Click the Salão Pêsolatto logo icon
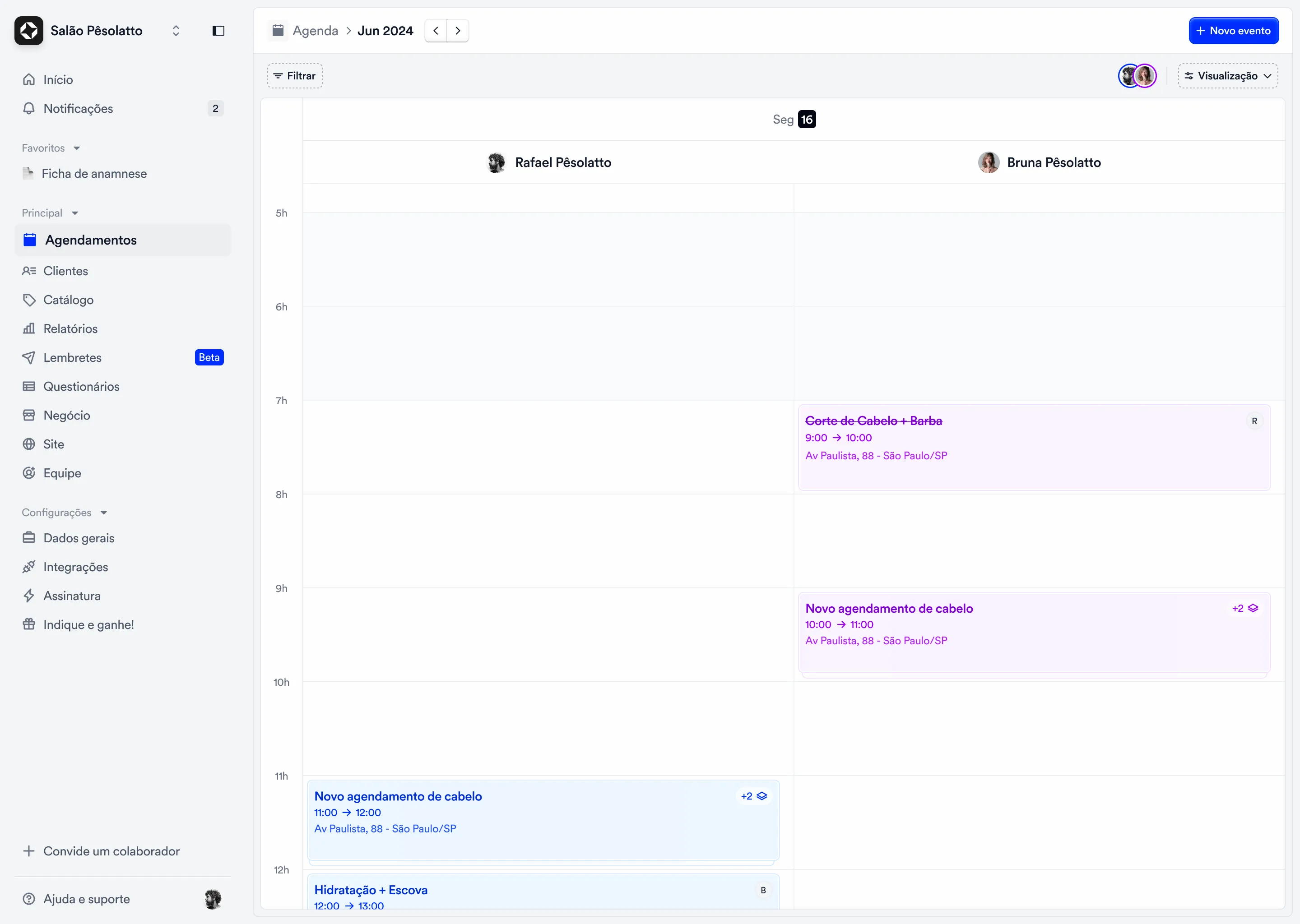Screen dimensions: 1300x924 coord(28,31)
